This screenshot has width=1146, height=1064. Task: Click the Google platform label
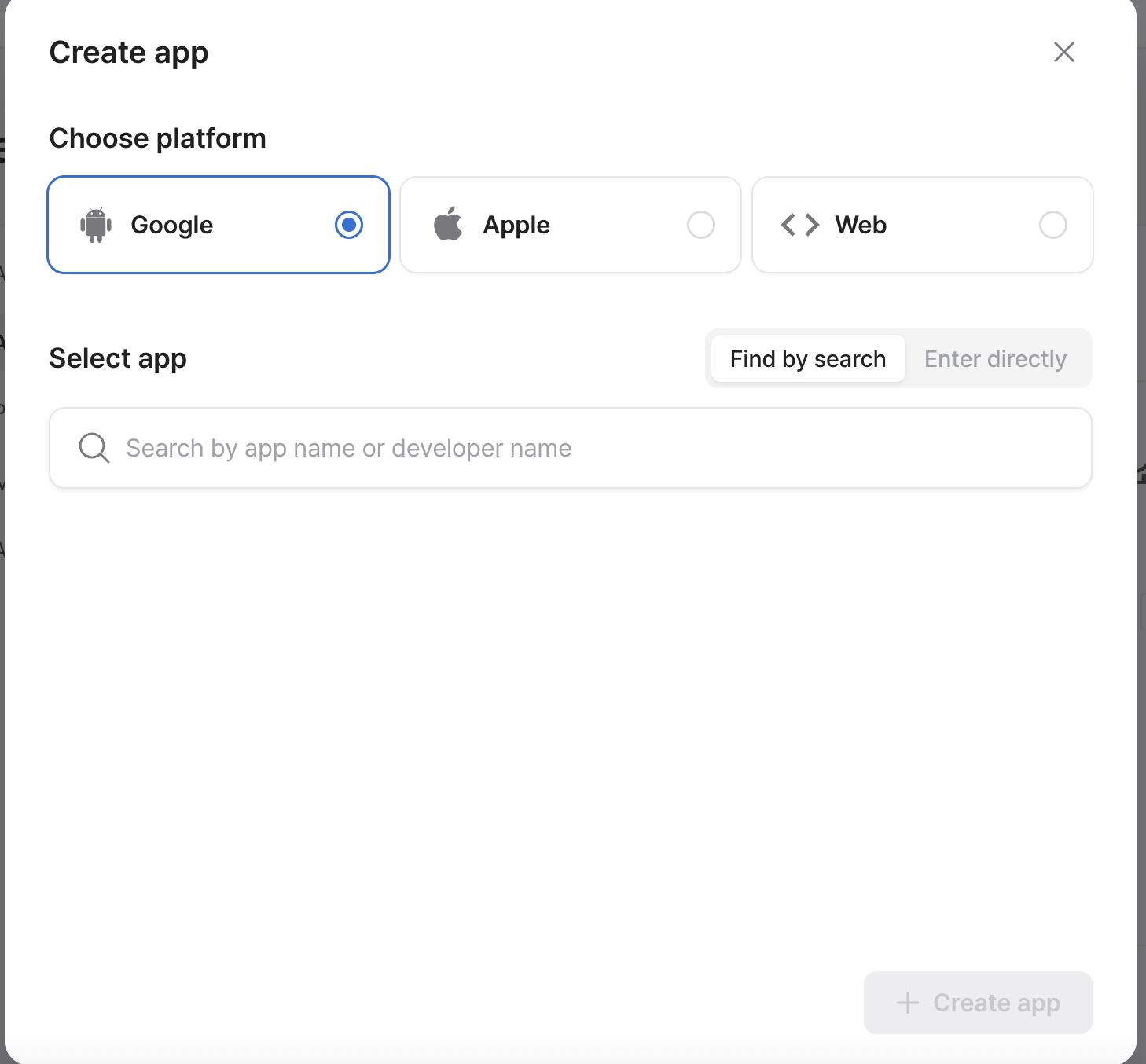pyautogui.click(x=171, y=225)
